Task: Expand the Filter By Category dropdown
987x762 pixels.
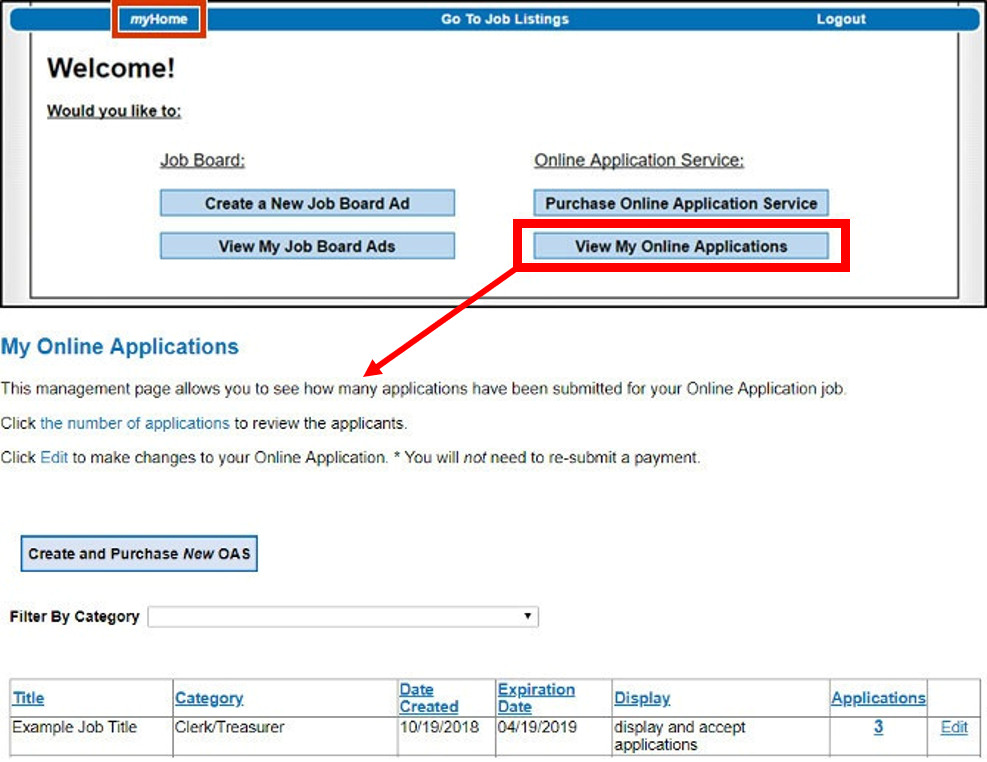Action: pyautogui.click(x=342, y=616)
